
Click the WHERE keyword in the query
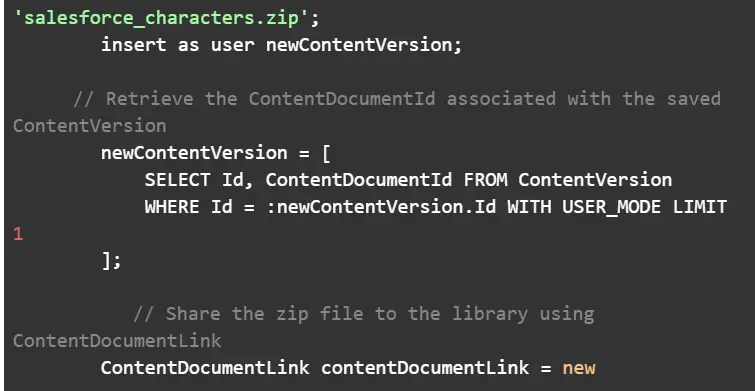[172, 207]
